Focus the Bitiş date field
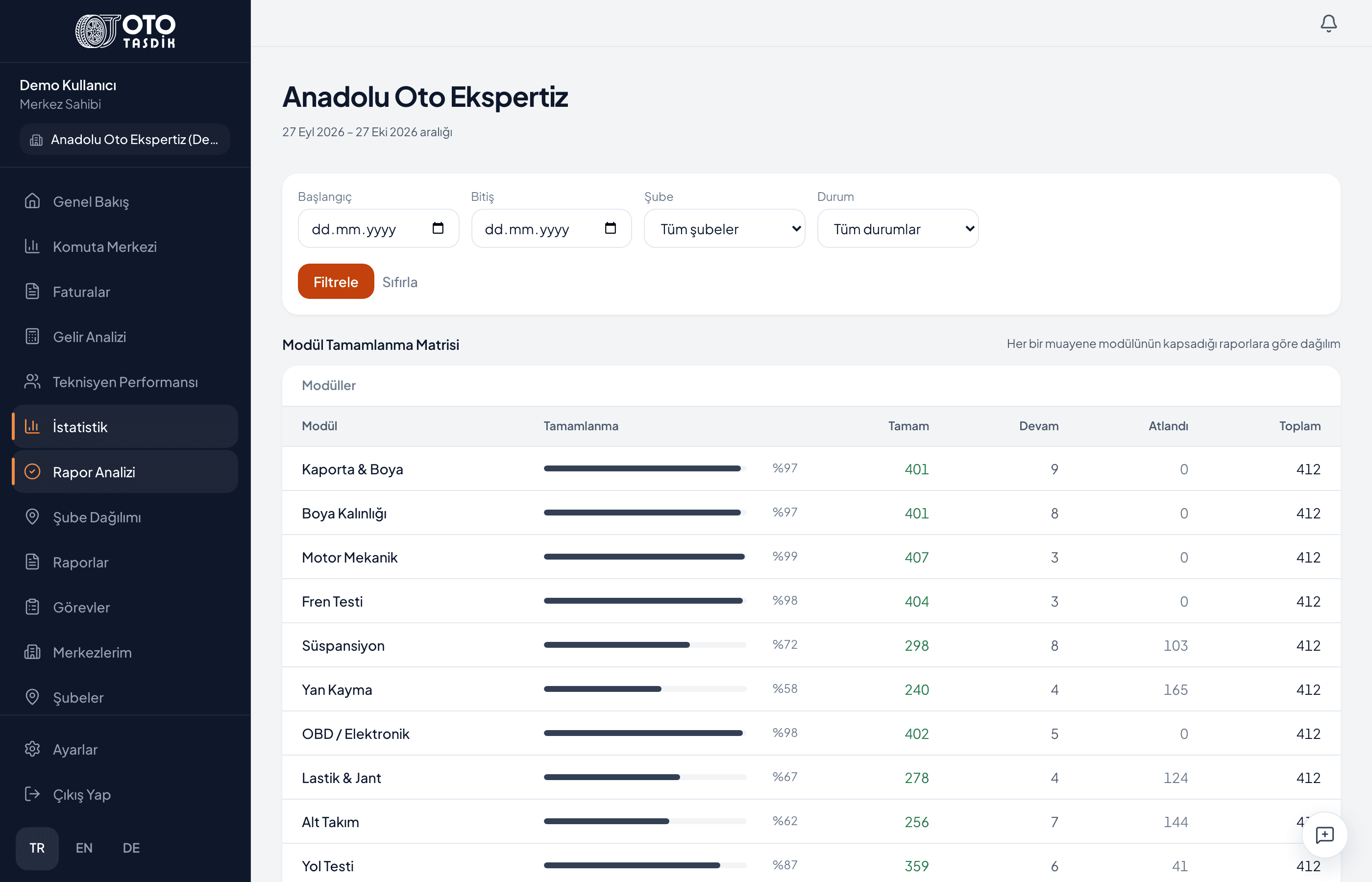The image size is (1372, 882). click(551, 228)
